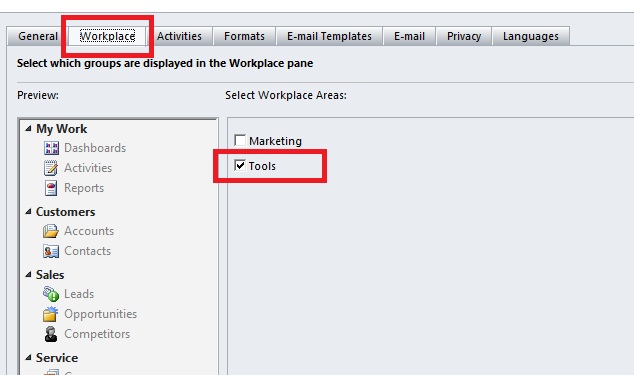Select Activities text in preview tree
The width and height of the screenshot is (634, 375).
[x=88, y=168]
